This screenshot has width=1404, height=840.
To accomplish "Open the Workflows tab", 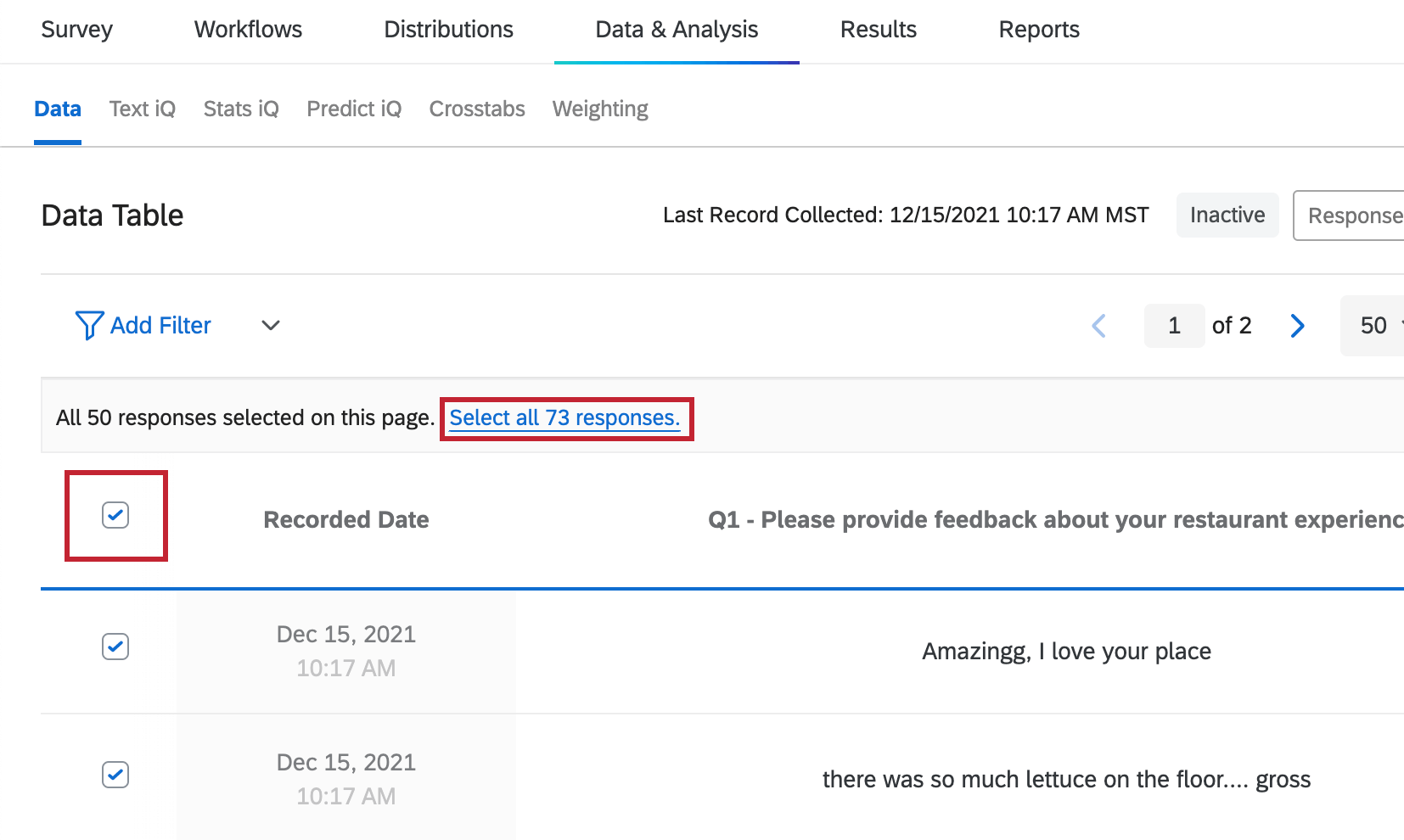I will [x=247, y=30].
